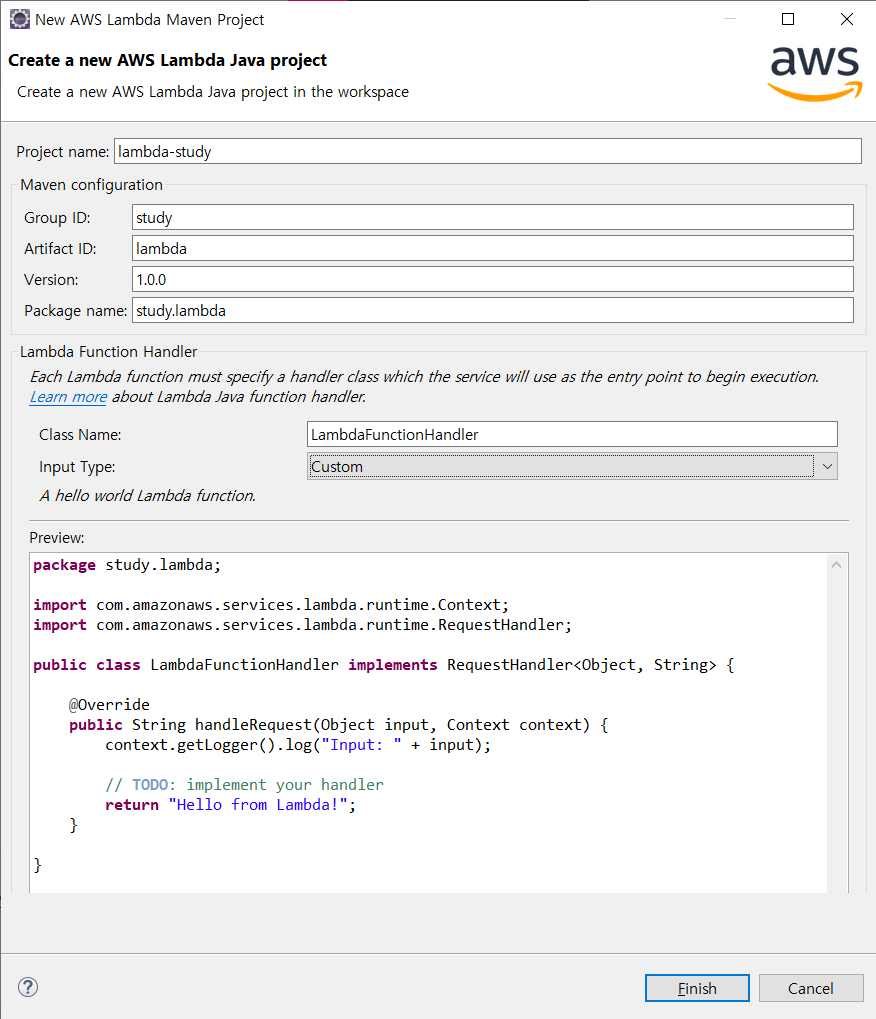Click the @Override annotation in preview
This screenshot has height=1019, width=876.
[x=109, y=704]
